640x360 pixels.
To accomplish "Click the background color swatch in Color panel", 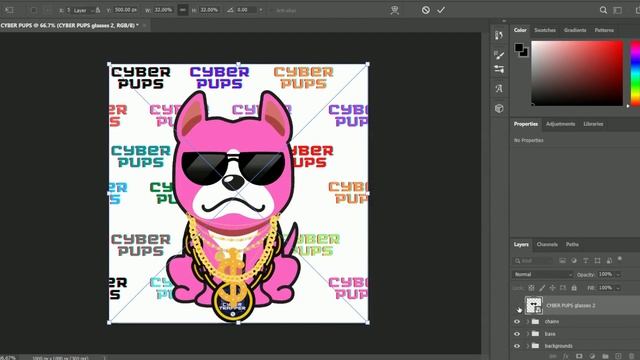I will pos(524,53).
